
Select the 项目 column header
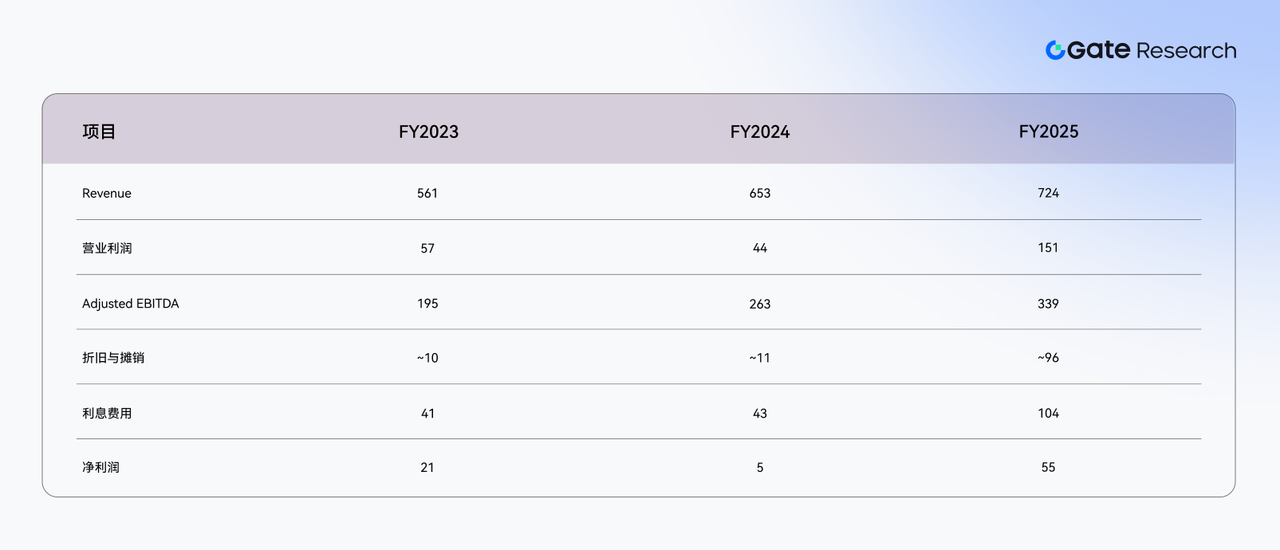[99, 131]
